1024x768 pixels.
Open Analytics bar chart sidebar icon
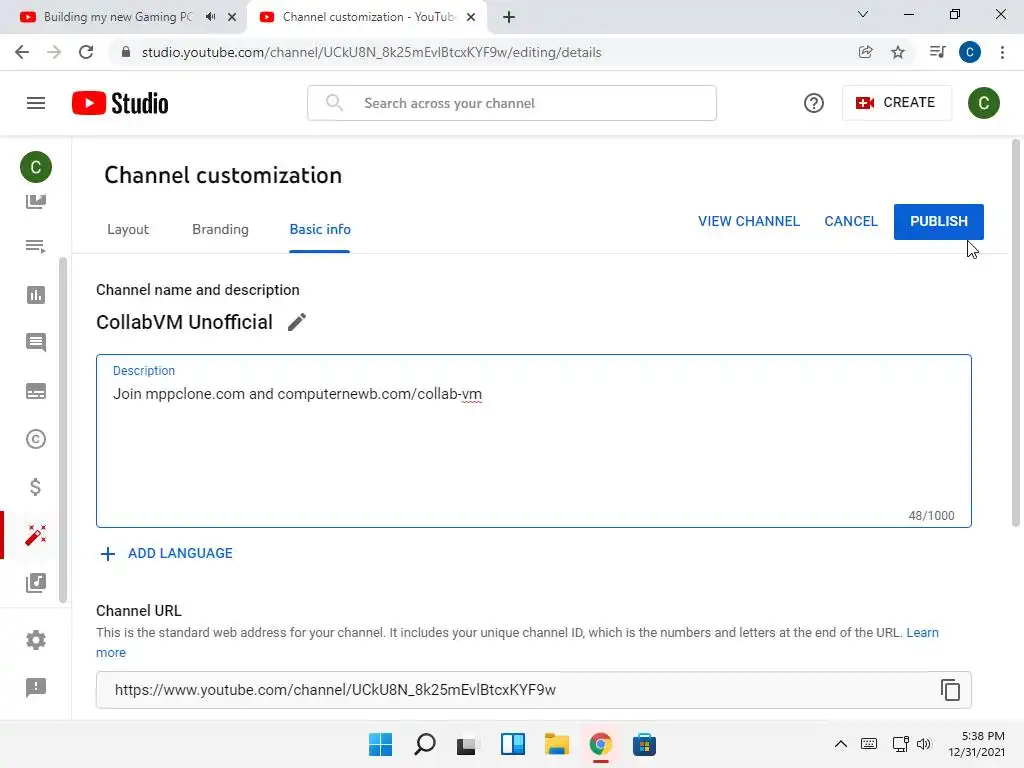click(x=36, y=295)
